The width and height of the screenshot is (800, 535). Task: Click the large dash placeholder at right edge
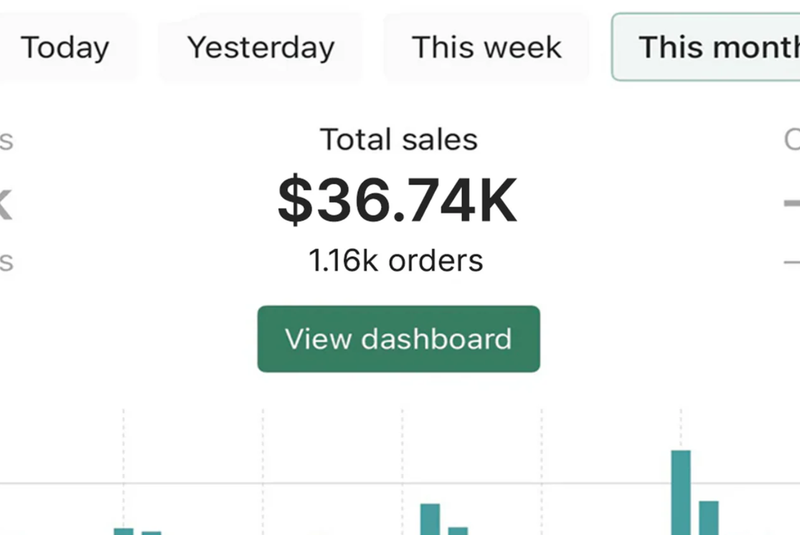(790, 203)
